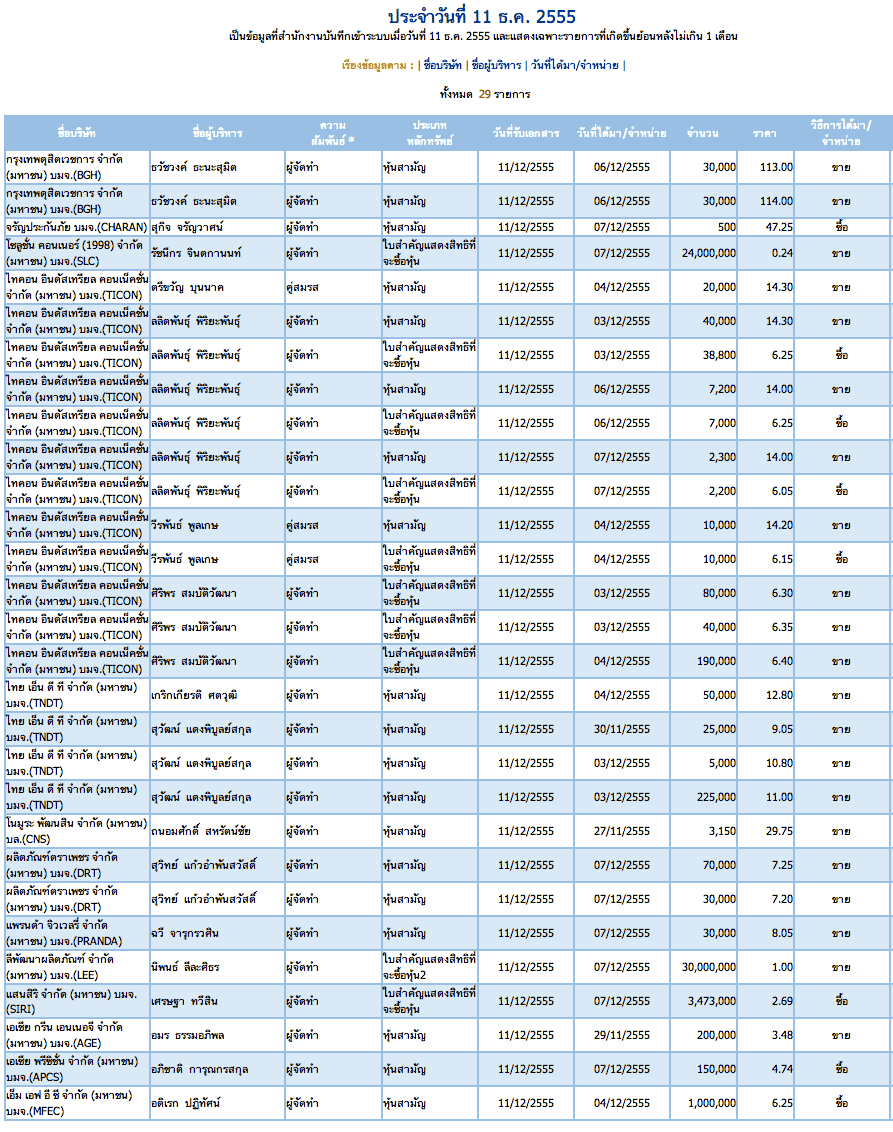Select the company cell ending with (LEE)
This screenshot has height=1132, width=893.
77,967
